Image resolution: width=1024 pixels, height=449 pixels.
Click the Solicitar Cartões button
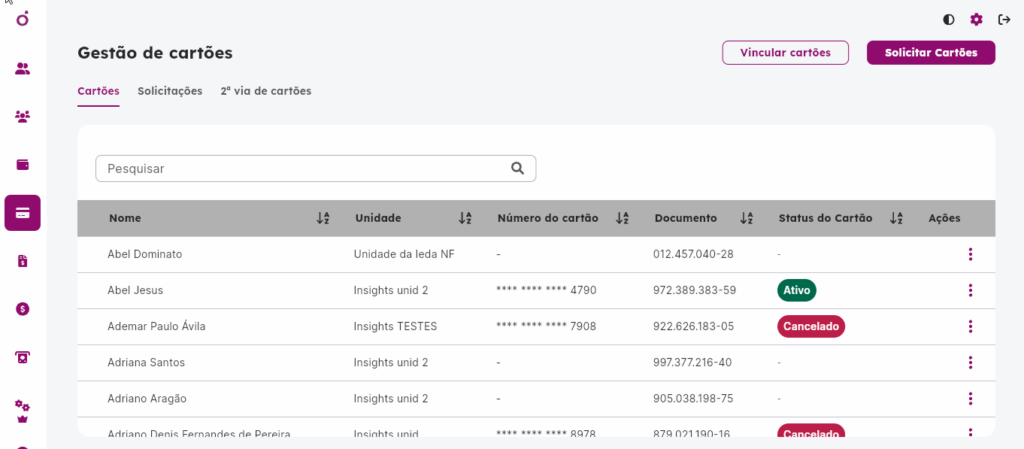pos(931,53)
